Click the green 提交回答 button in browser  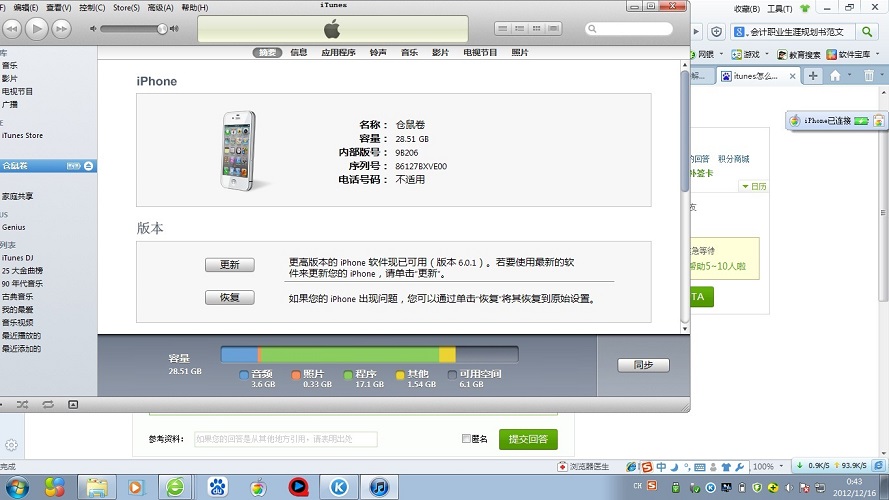click(x=528, y=439)
